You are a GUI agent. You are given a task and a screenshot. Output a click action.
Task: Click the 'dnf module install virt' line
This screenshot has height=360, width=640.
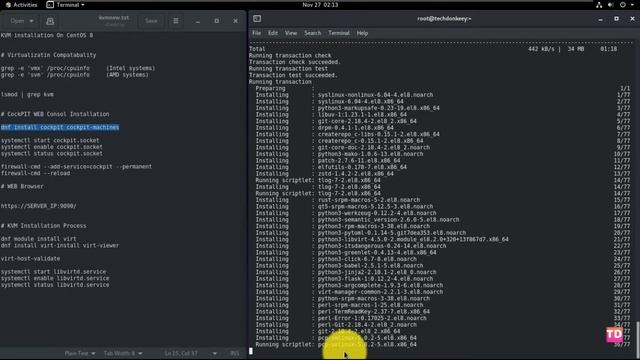coord(39,239)
